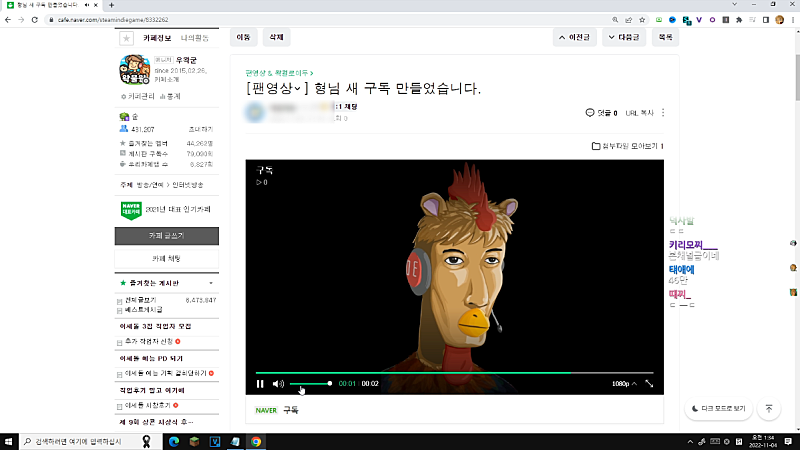Pause the video with the pause button

260,384
